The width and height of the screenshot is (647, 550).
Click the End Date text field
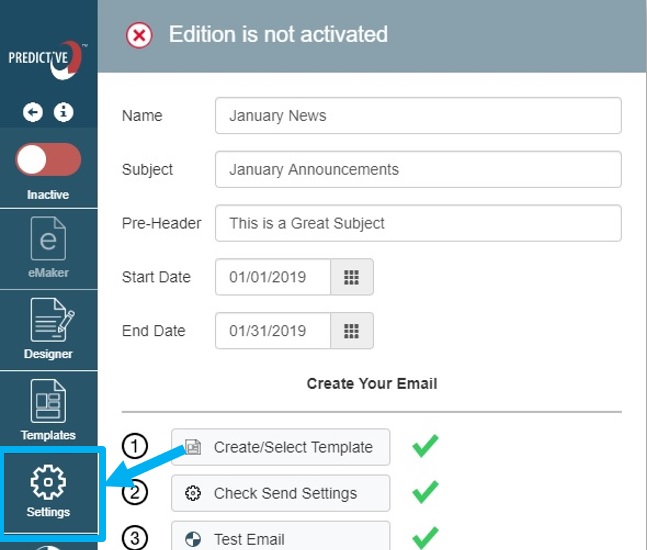click(272, 331)
